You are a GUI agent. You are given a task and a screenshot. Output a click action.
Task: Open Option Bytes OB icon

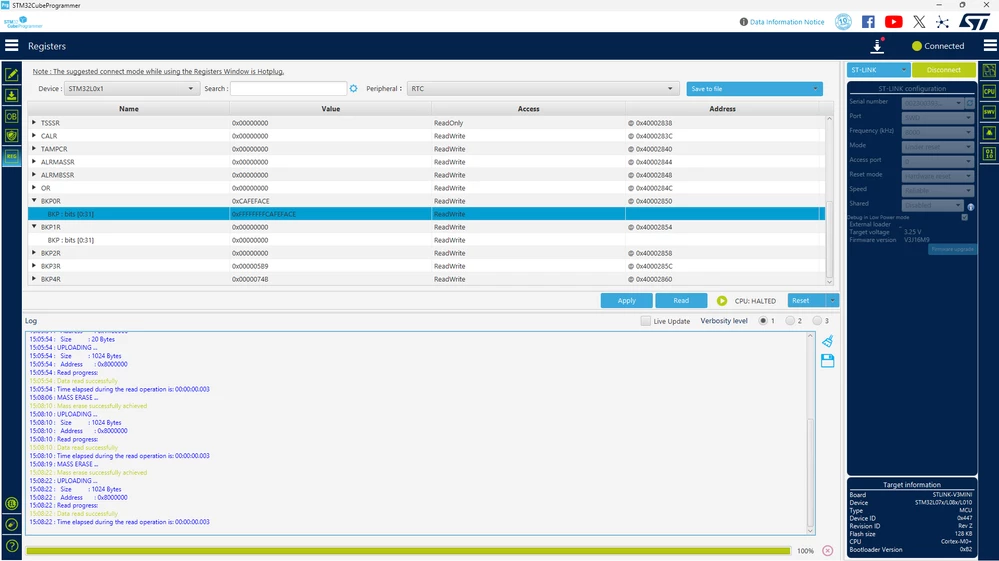11,116
